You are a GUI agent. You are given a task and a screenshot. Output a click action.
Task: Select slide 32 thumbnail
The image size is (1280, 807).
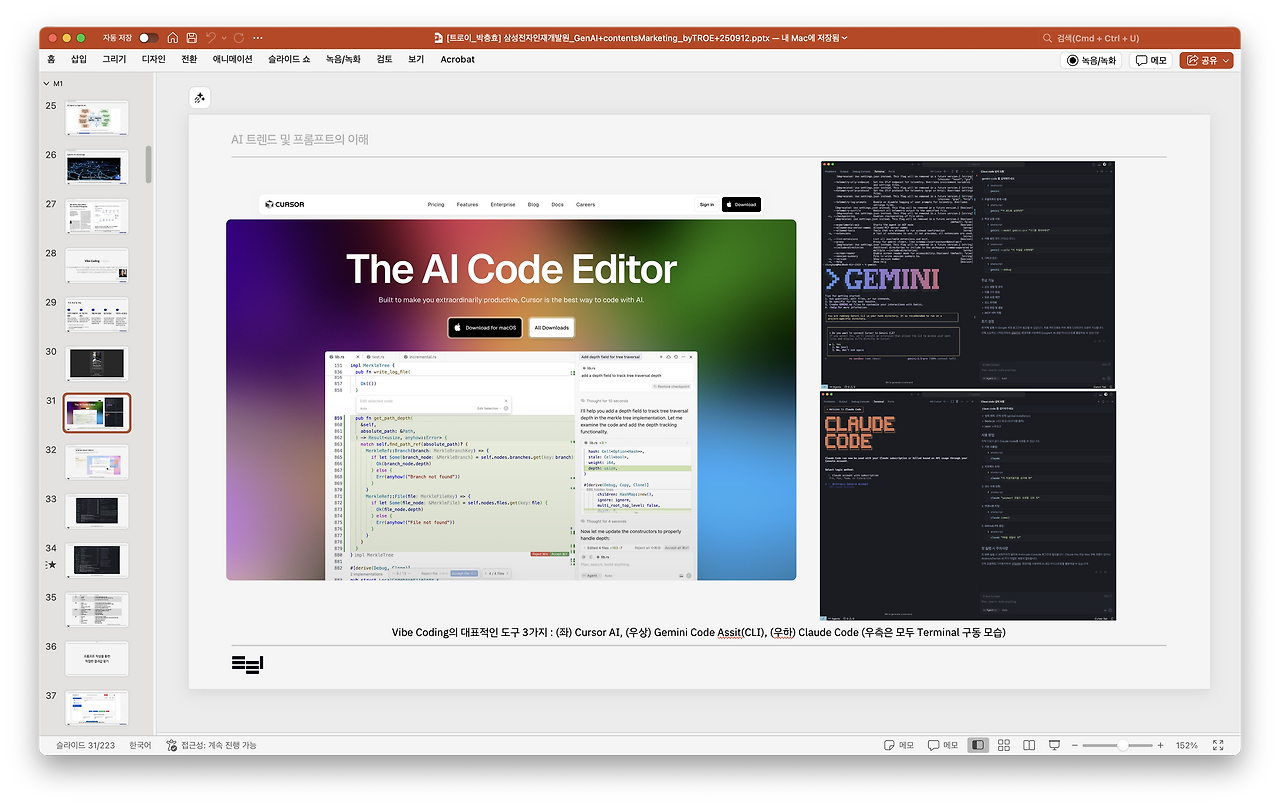click(x=97, y=462)
